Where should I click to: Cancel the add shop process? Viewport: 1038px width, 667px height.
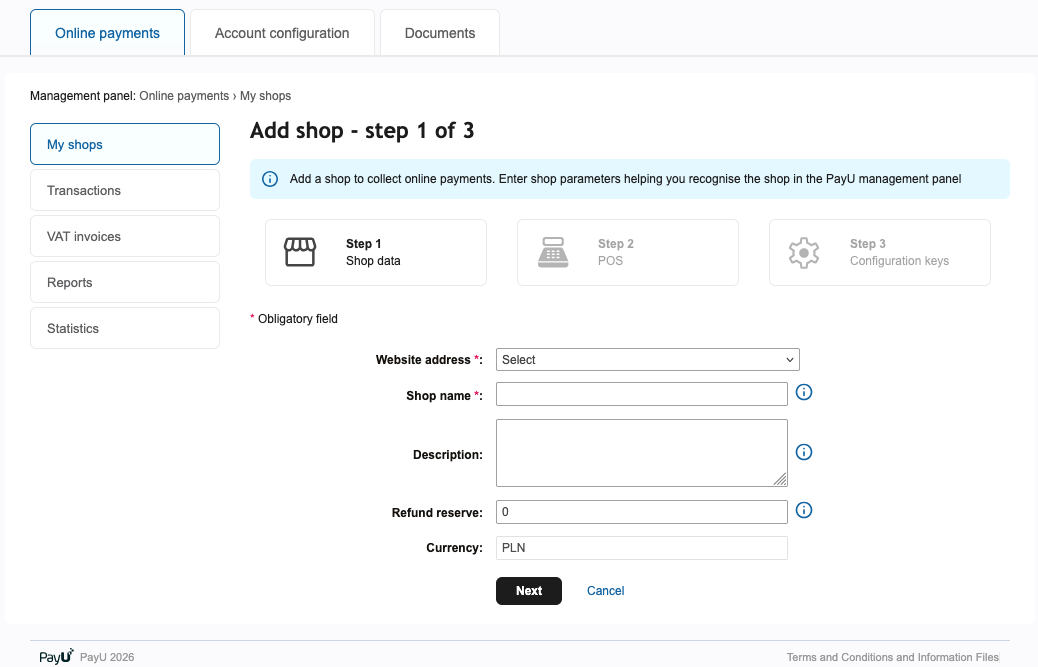tap(605, 591)
